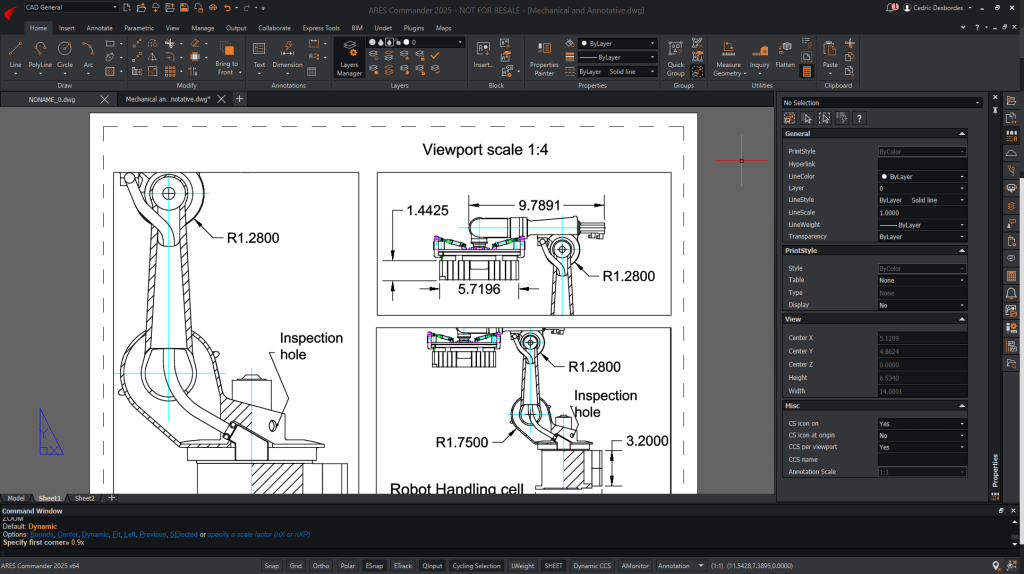This screenshot has width=1024, height=574.
Task: Click the Cycling Selection button
Action: (476, 566)
